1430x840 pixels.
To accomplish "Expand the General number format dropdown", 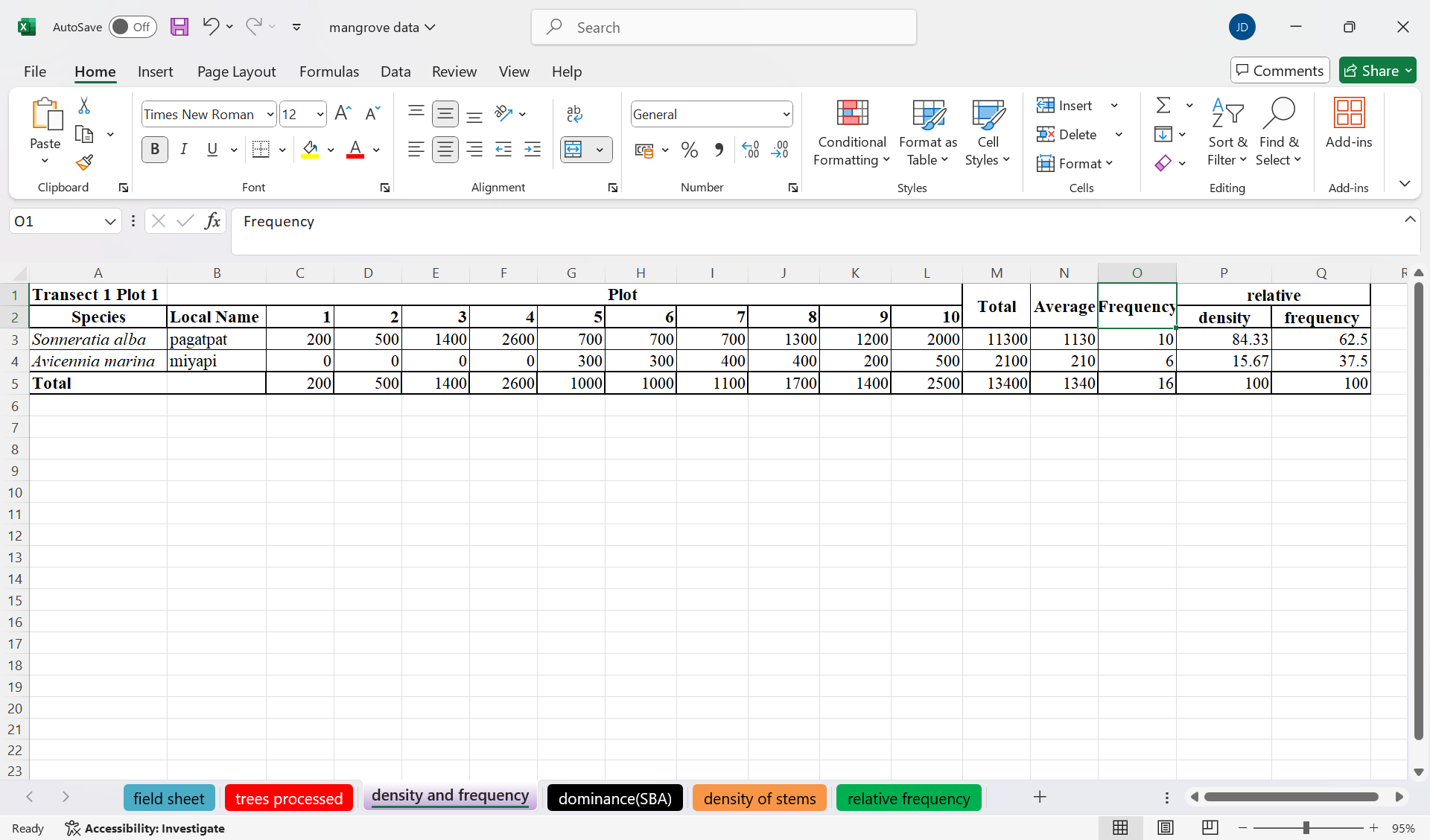I will (x=786, y=115).
